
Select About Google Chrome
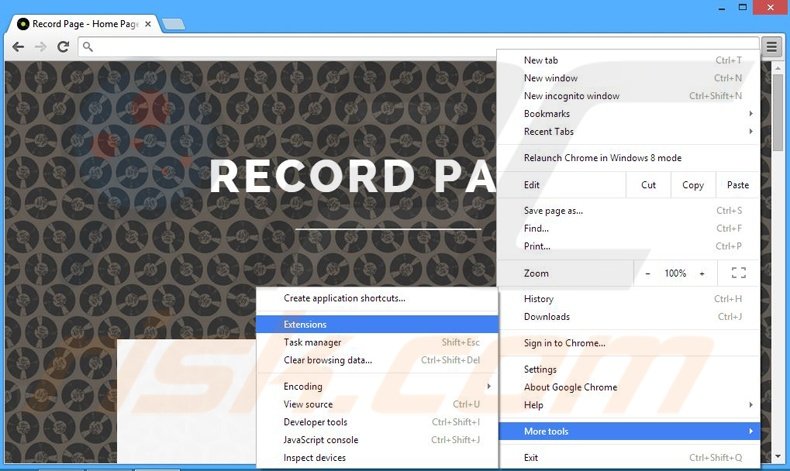pyautogui.click(x=628, y=387)
